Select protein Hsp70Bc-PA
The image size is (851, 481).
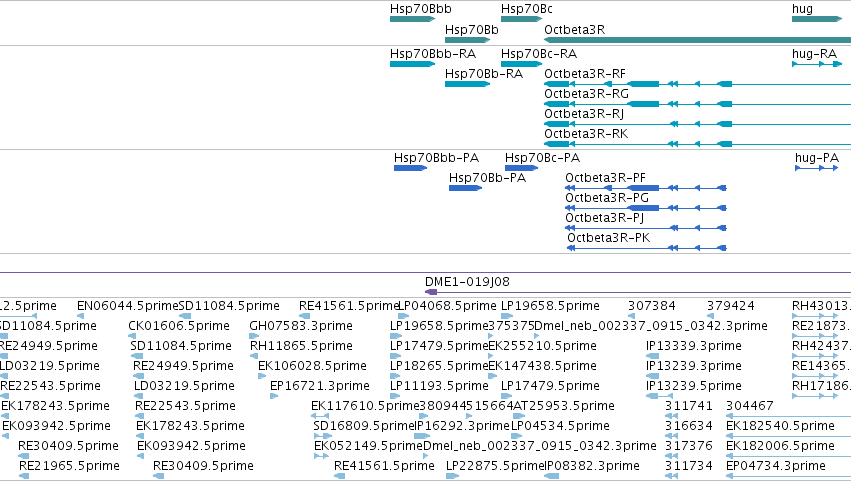point(521,168)
